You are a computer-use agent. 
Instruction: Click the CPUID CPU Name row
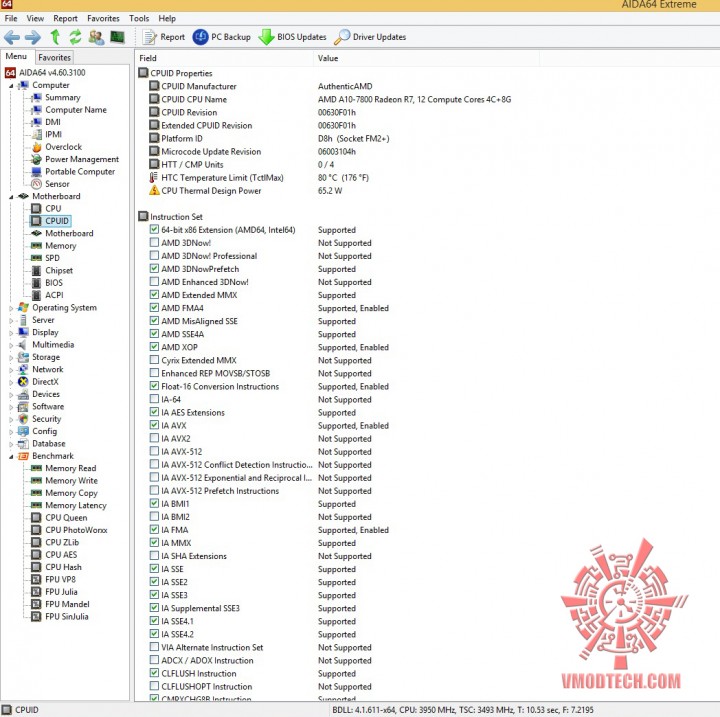click(x=330, y=99)
